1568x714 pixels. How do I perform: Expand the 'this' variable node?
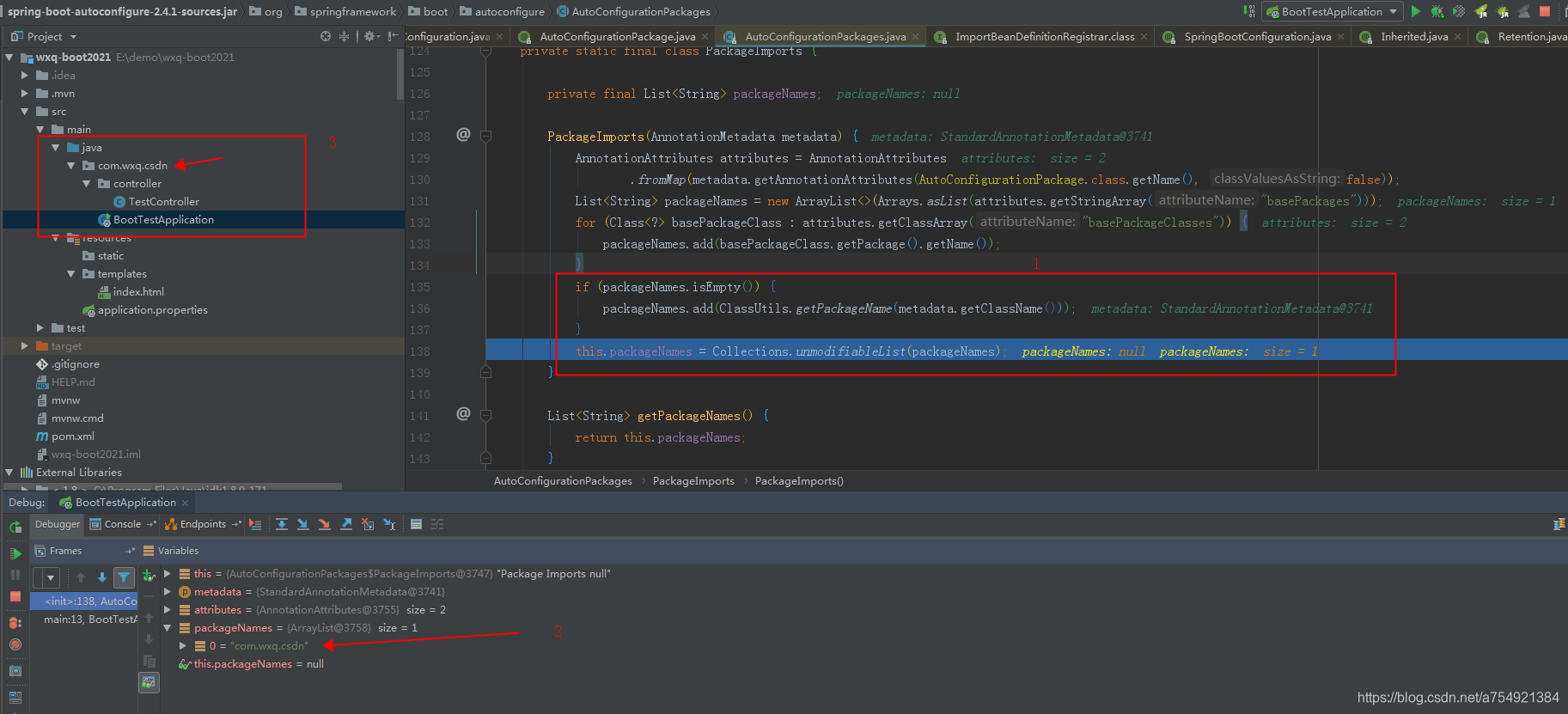pyautogui.click(x=168, y=573)
